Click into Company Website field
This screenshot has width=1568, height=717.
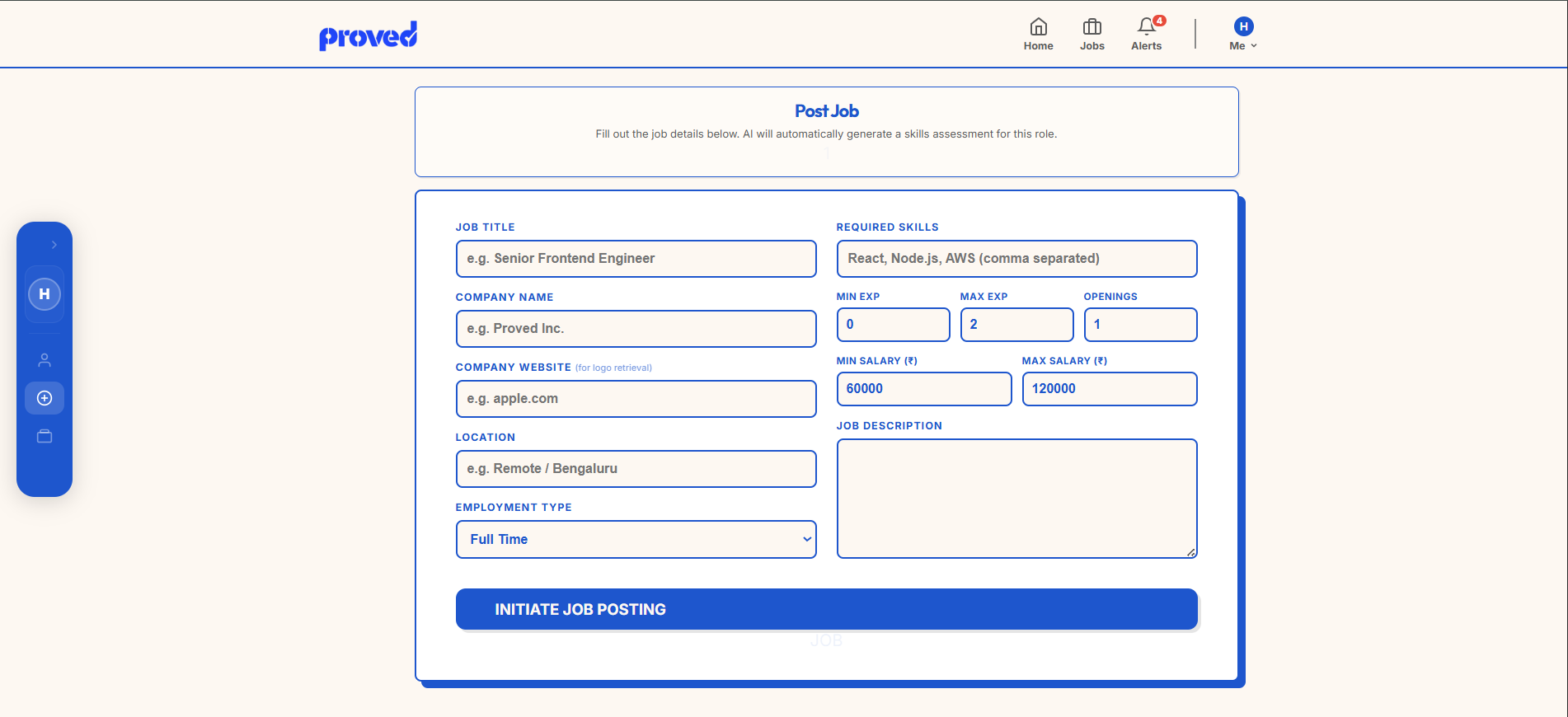point(636,399)
